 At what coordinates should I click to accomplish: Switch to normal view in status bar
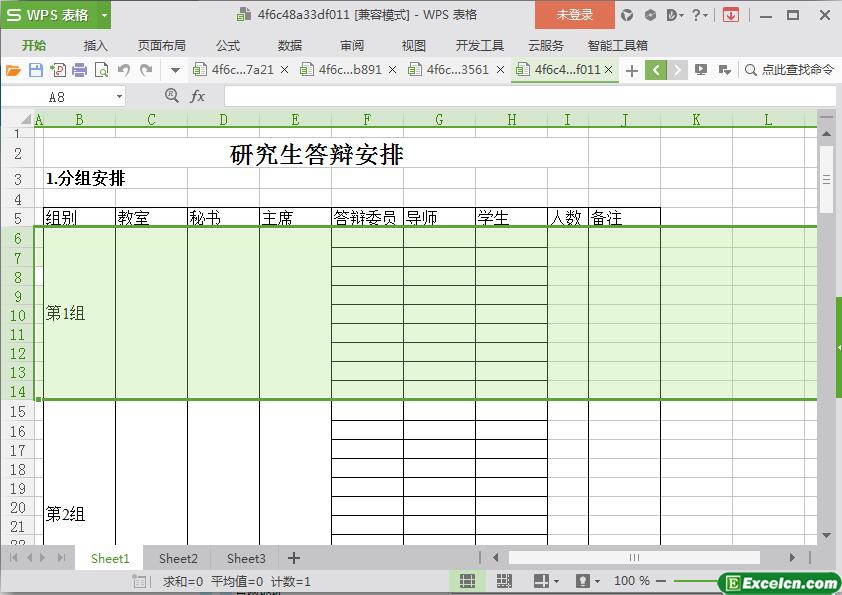467,581
